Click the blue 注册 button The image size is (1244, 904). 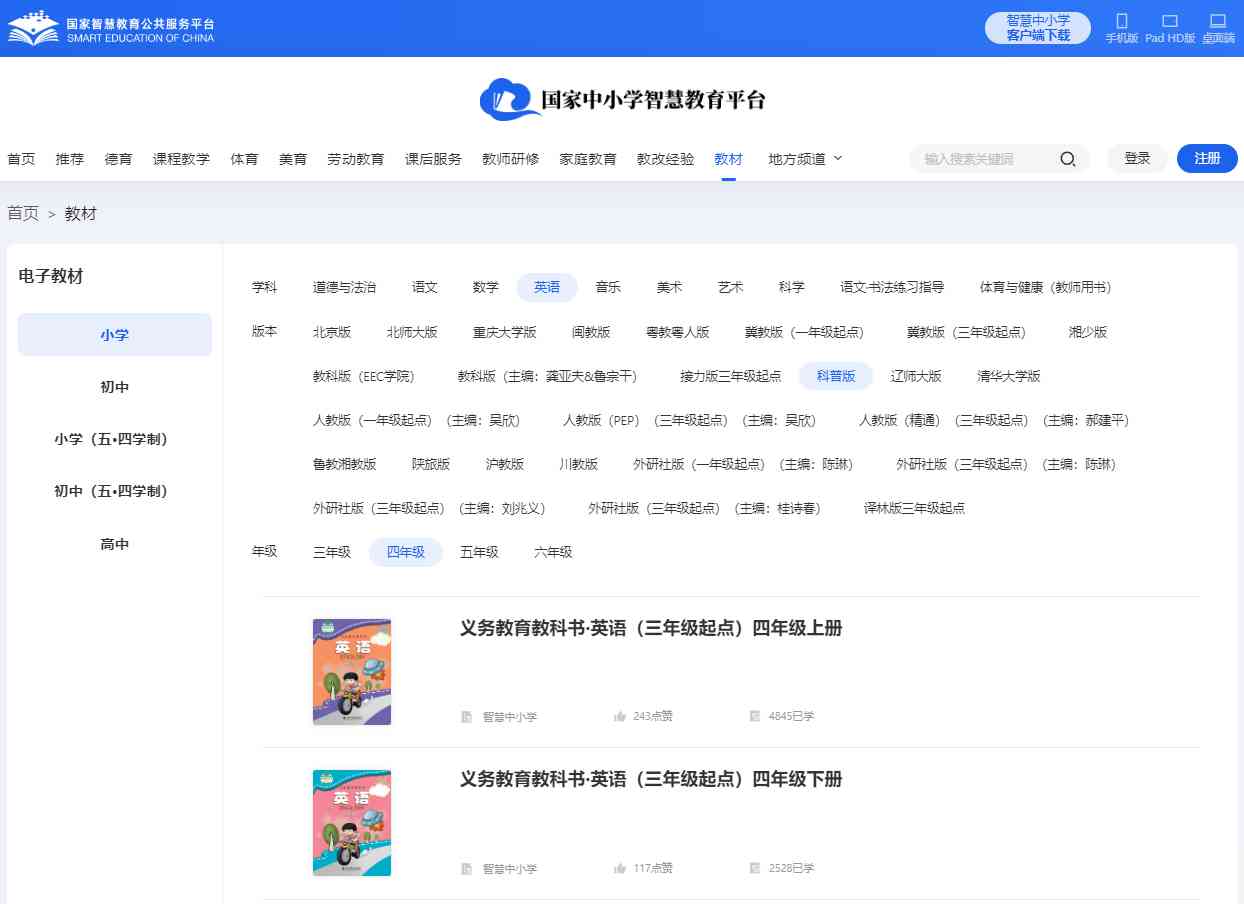[x=1207, y=158]
